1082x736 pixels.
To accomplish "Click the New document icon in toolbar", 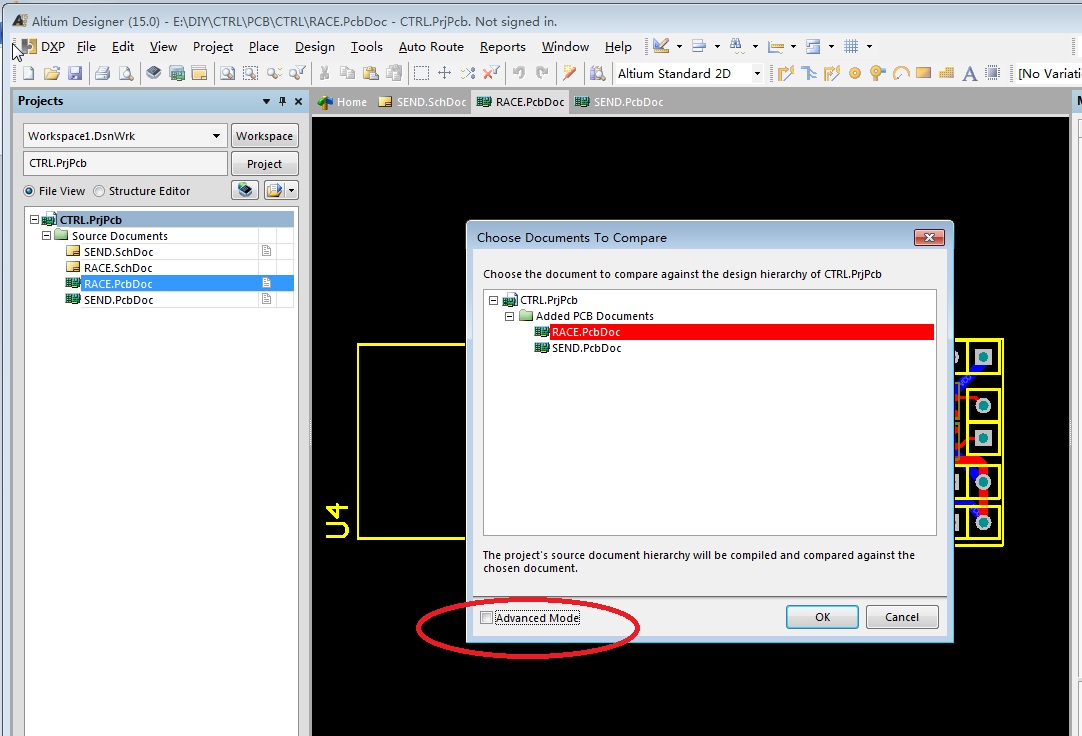I will tap(28, 73).
